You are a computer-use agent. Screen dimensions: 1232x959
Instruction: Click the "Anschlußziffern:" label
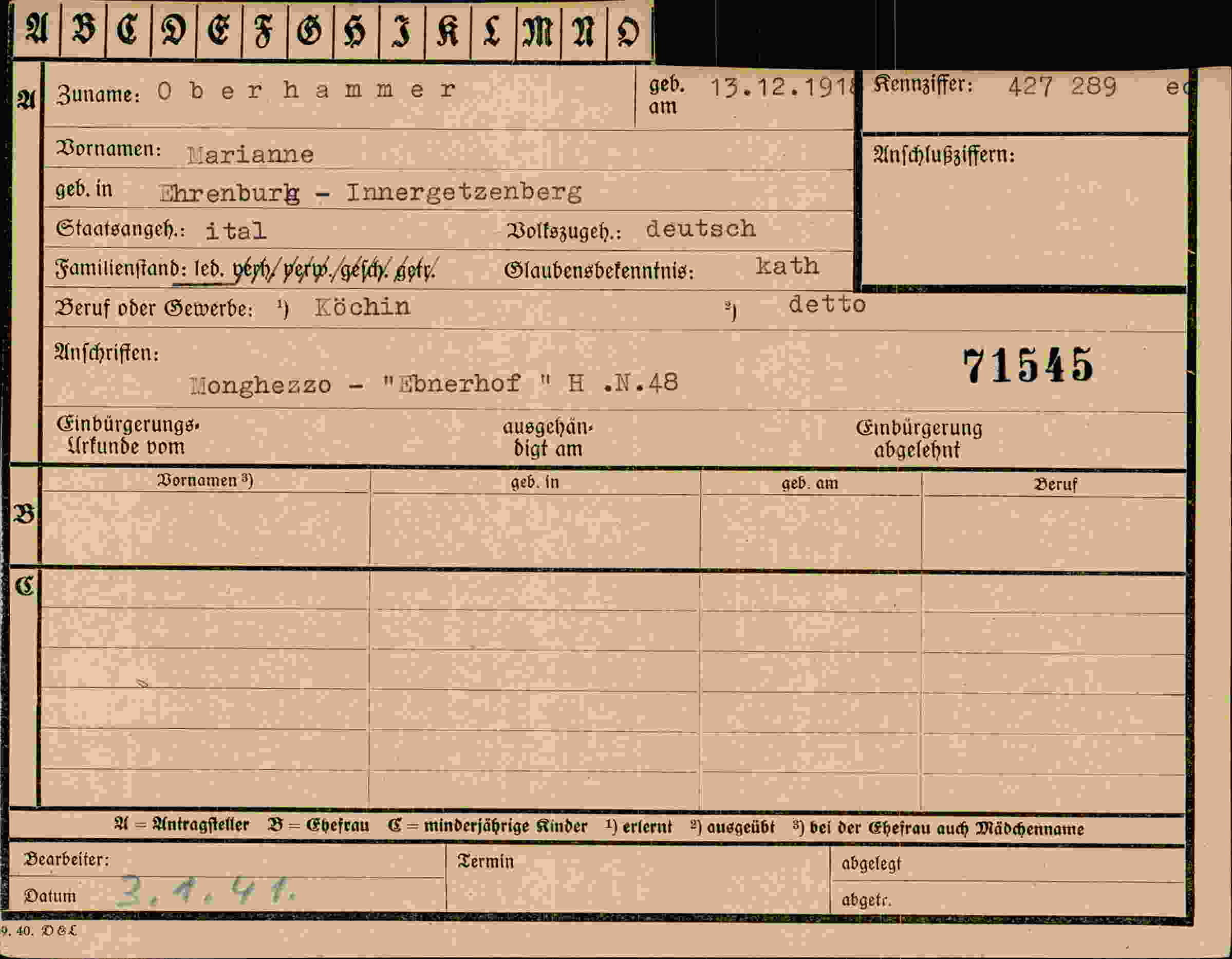pos(944,155)
